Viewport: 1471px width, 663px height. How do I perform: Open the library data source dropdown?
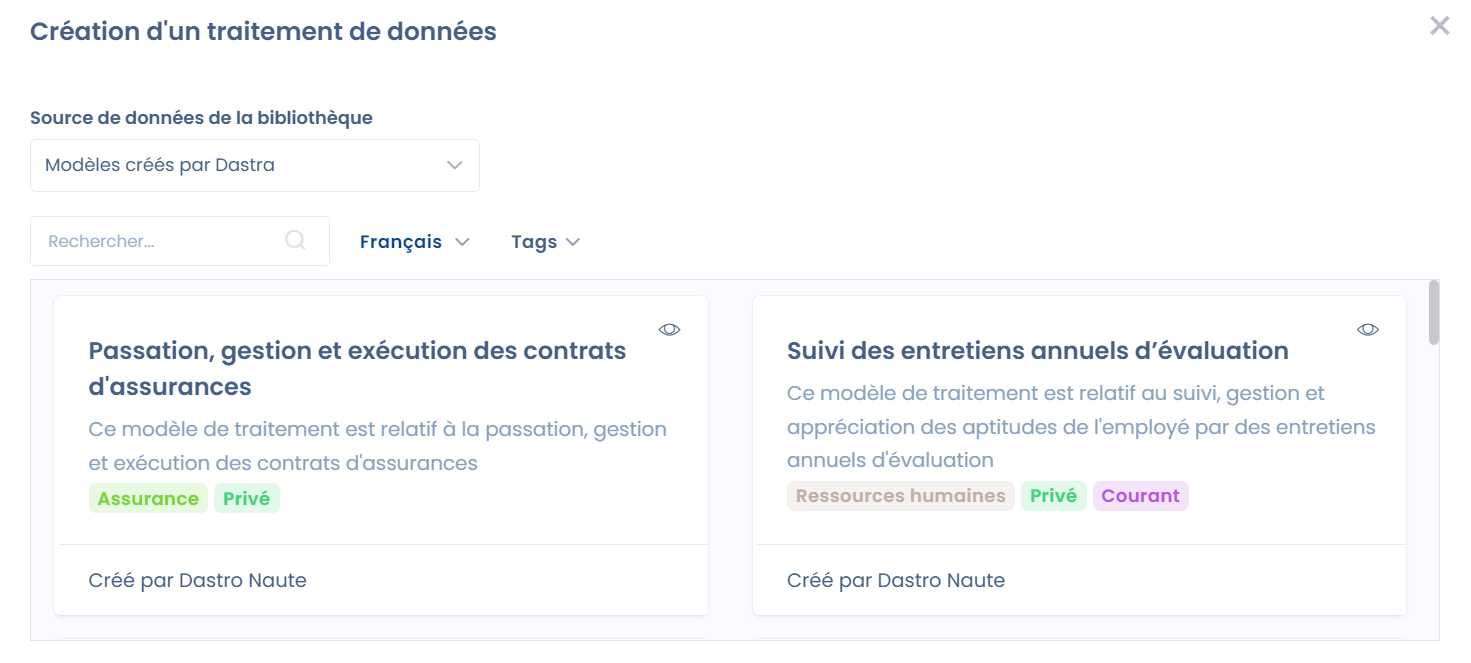pos(255,165)
